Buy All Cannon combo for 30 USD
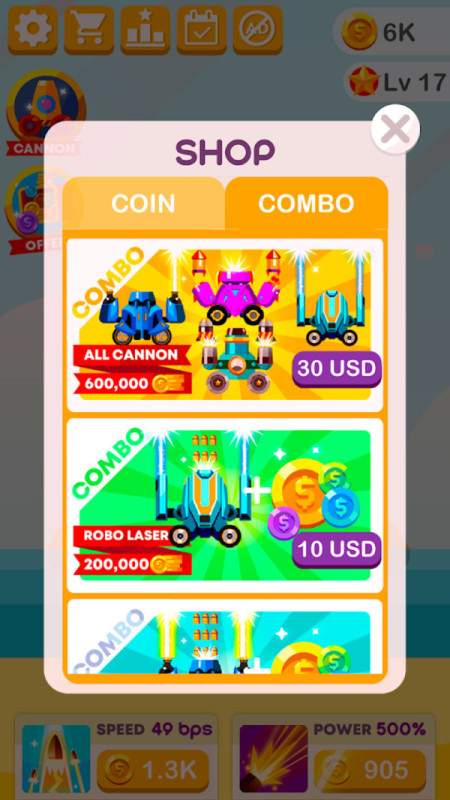This screenshot has height=800, width=450. tap(337, 368)
